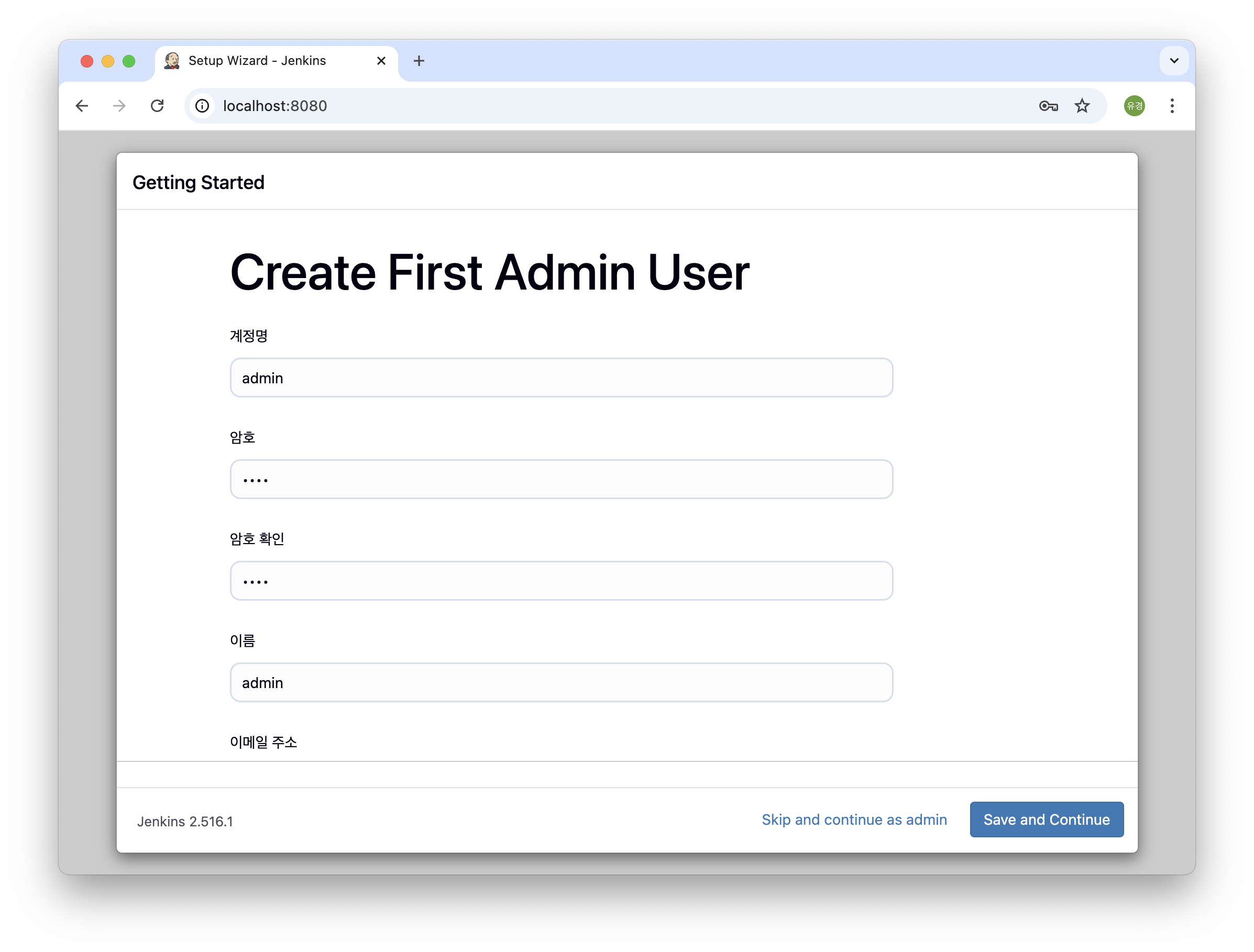Click the 암호 확인 confirm password field

(561, 581)
